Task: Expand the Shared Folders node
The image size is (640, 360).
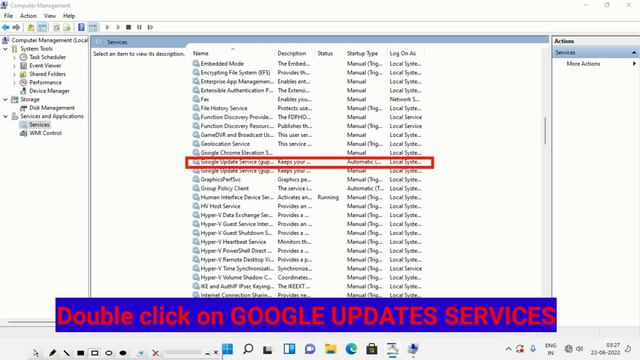Action: pos(15,74)
